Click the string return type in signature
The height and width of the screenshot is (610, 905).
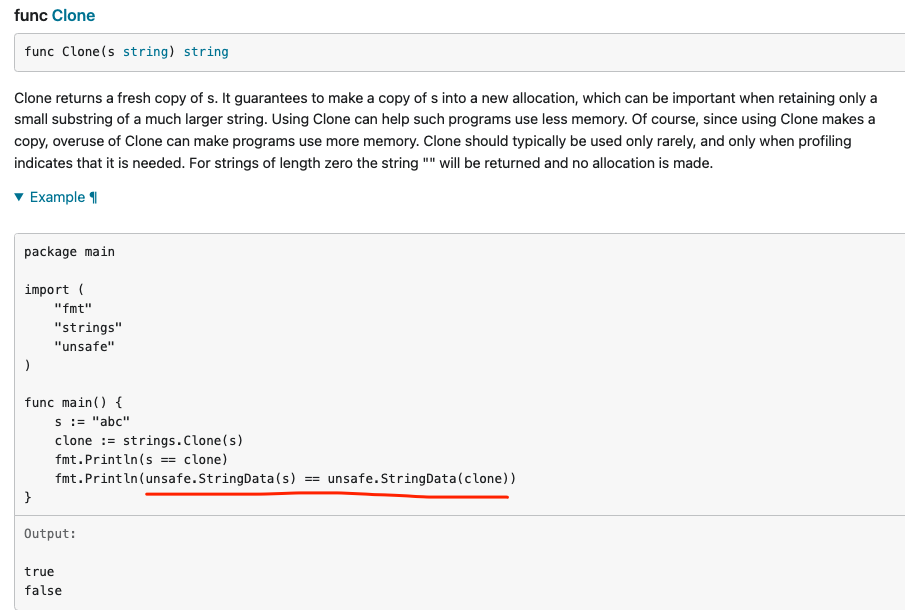point(206,51)
